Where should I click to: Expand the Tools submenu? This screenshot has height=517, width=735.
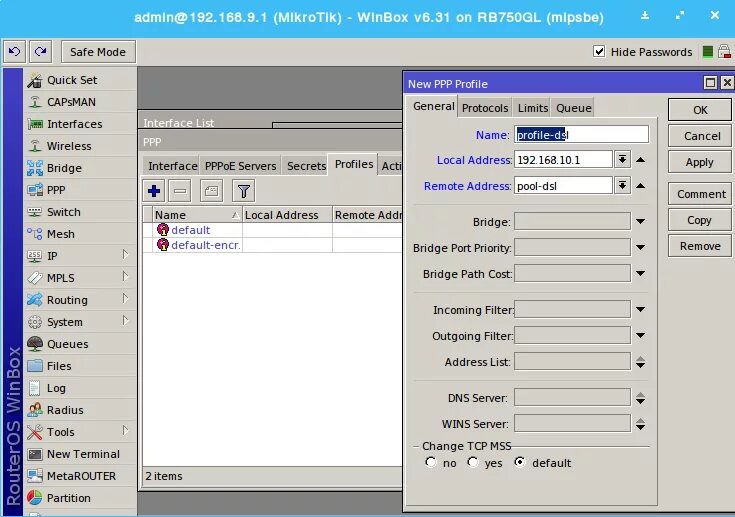125,431
